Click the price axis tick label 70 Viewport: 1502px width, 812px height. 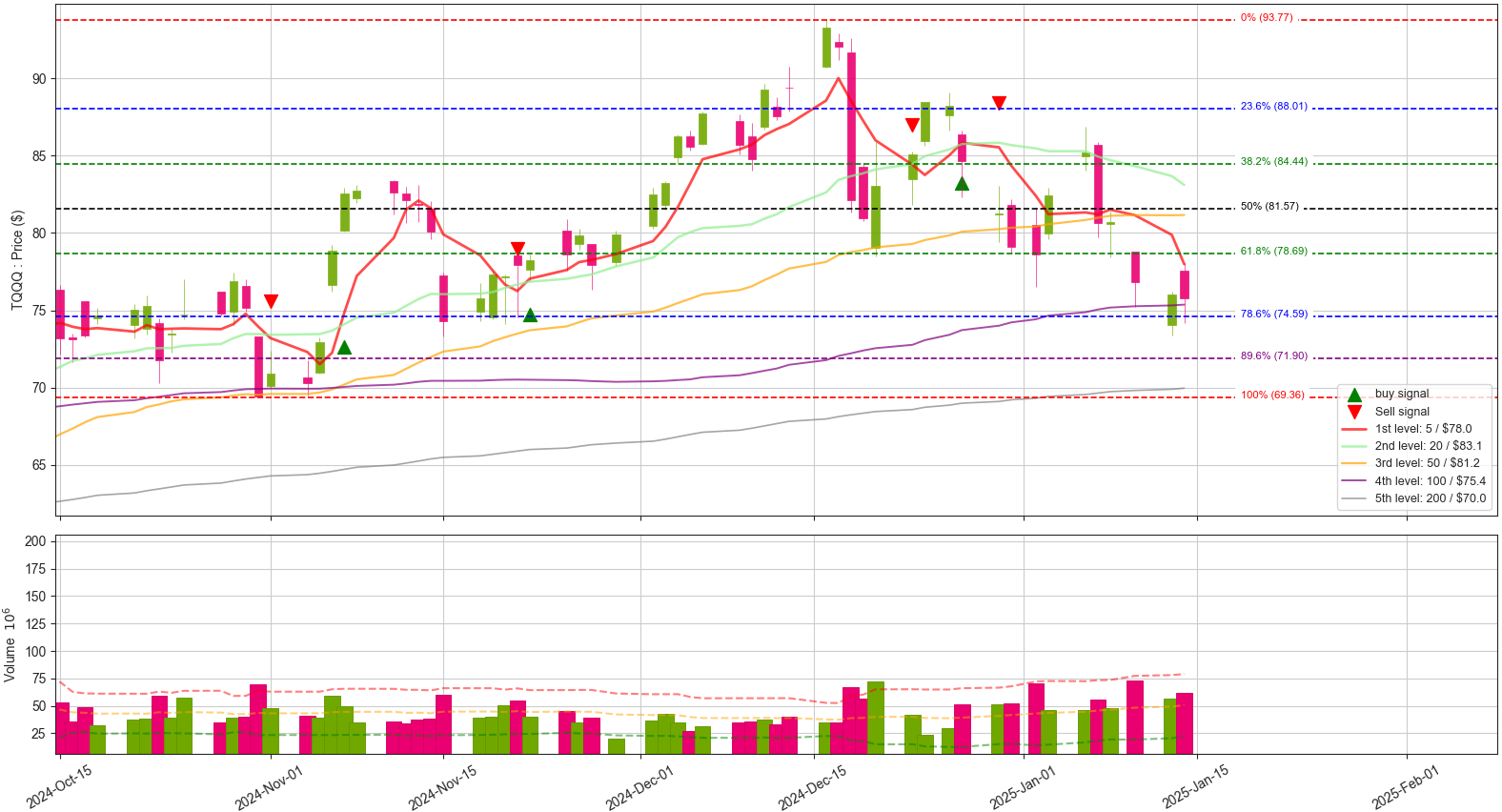[39, 388]
